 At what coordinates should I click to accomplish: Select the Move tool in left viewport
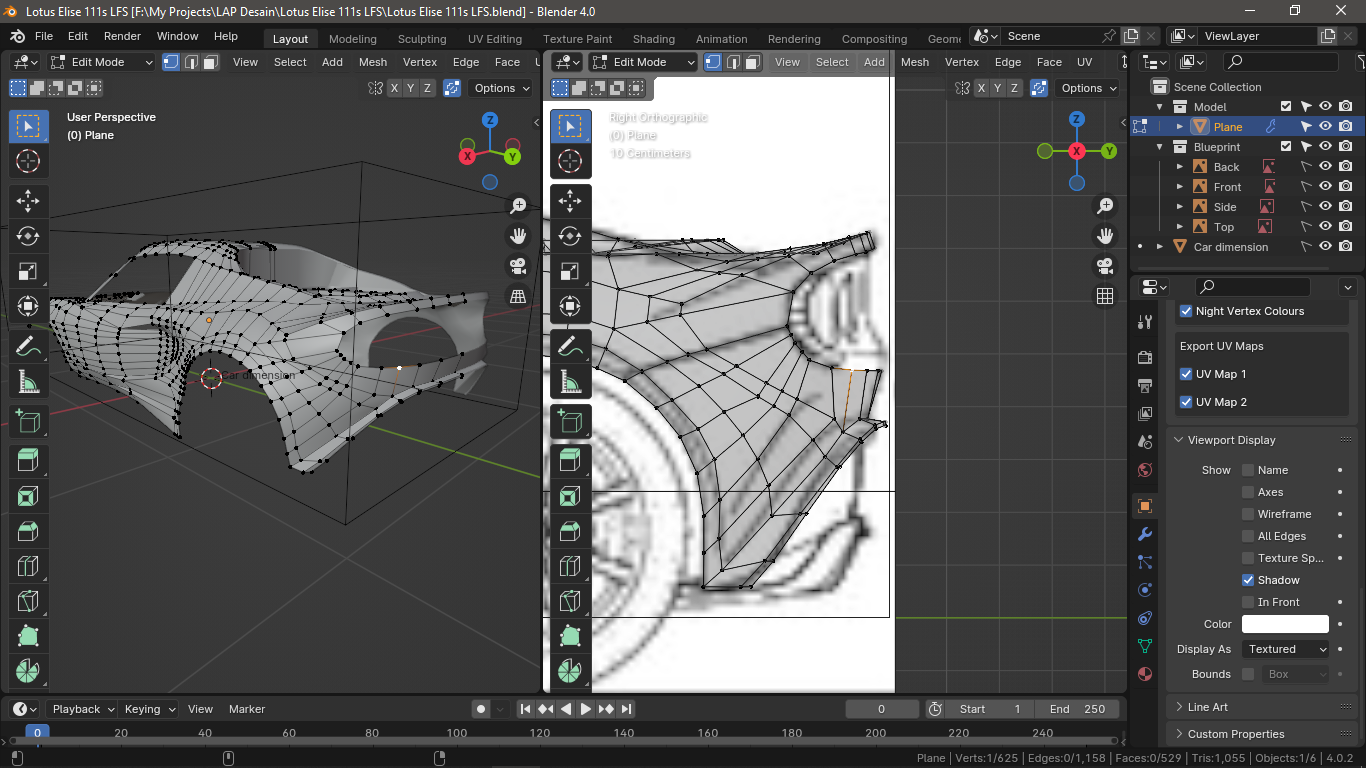[x=28, y=201]
